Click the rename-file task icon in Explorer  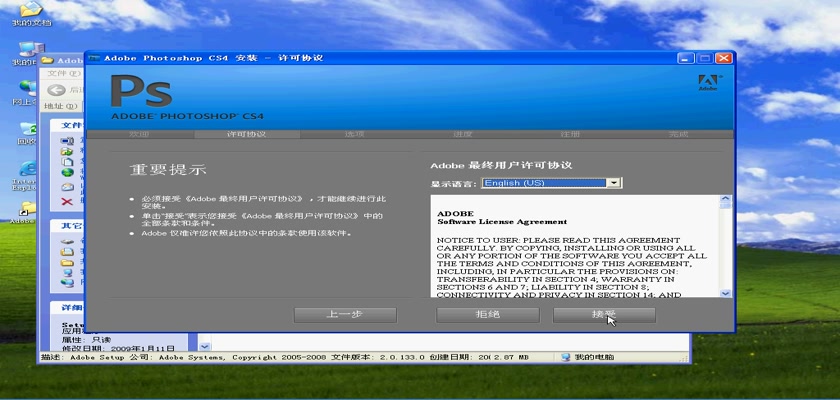[x=67, y=142]
